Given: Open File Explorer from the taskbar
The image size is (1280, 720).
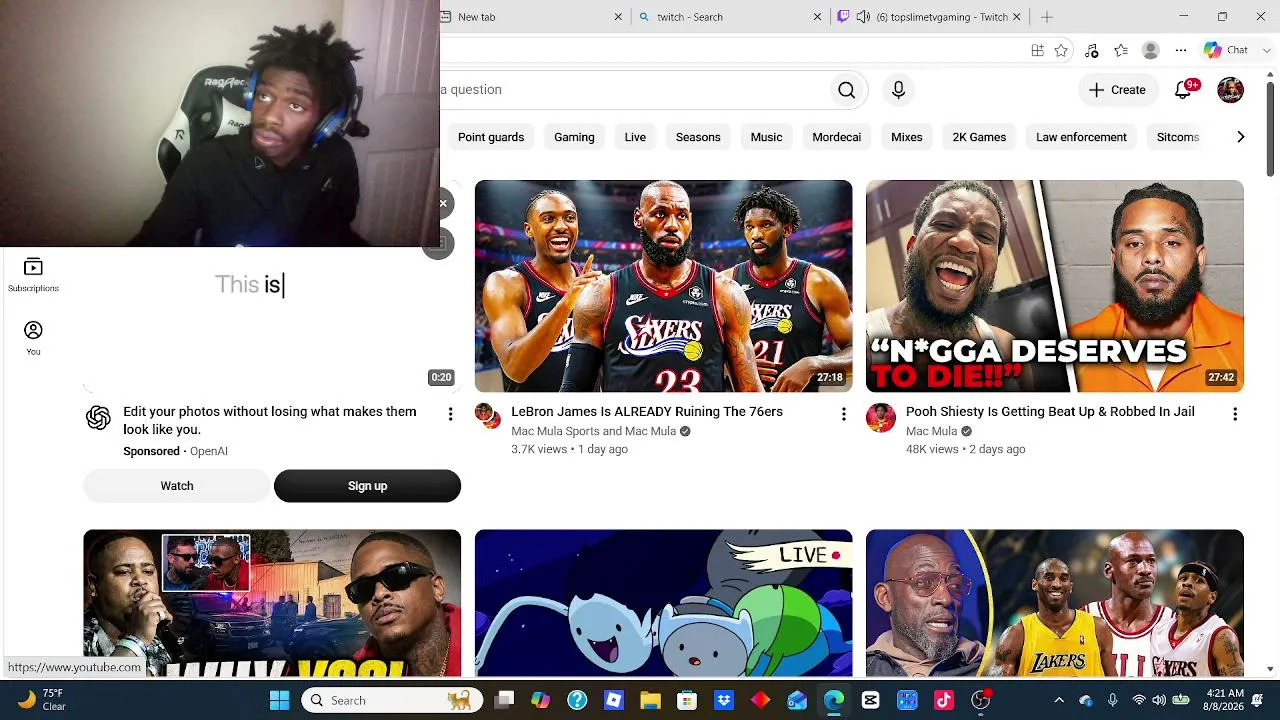Looking at the screenshot, I should point(650,700).
